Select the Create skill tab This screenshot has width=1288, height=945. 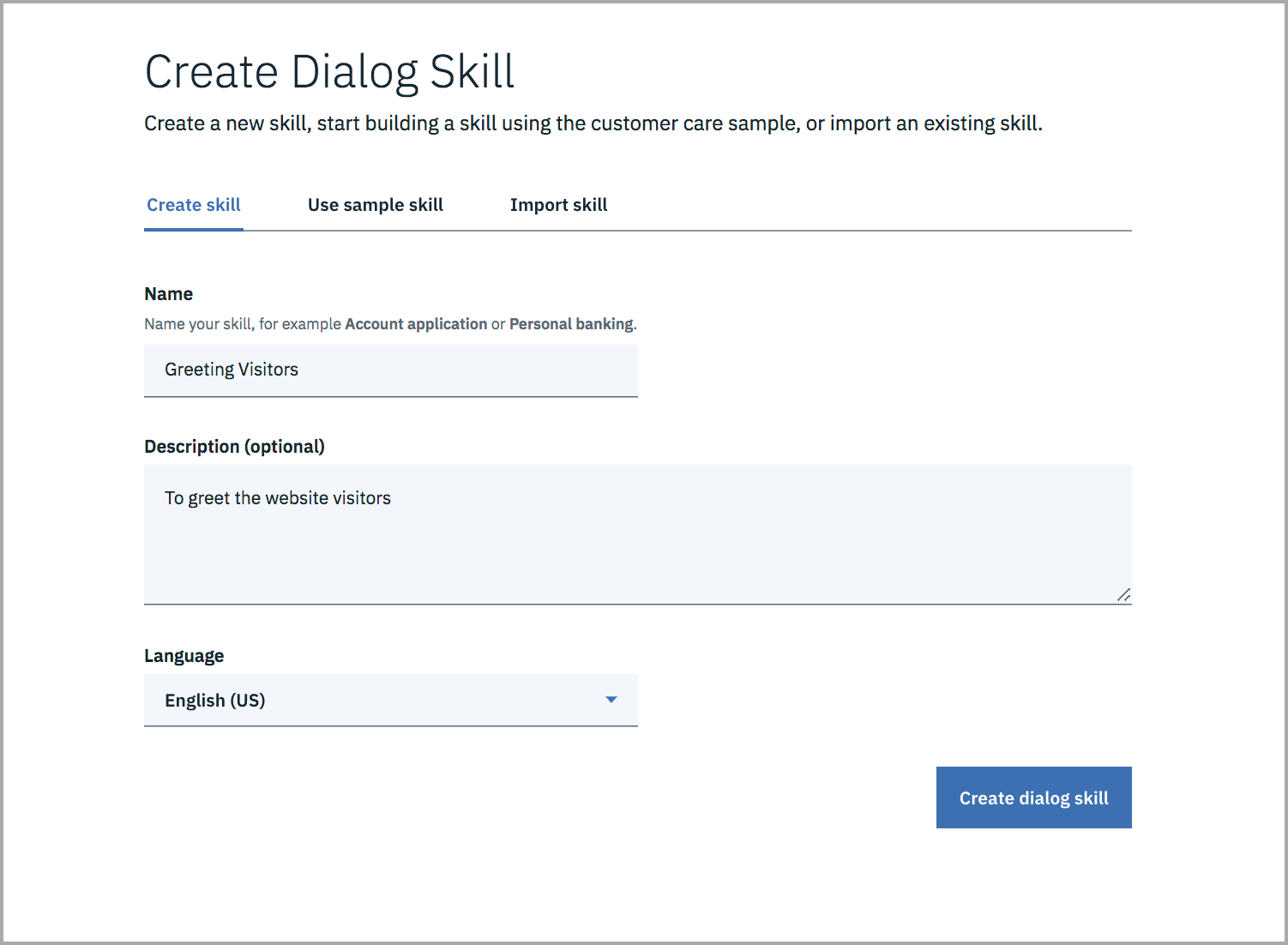pos(193,205)
